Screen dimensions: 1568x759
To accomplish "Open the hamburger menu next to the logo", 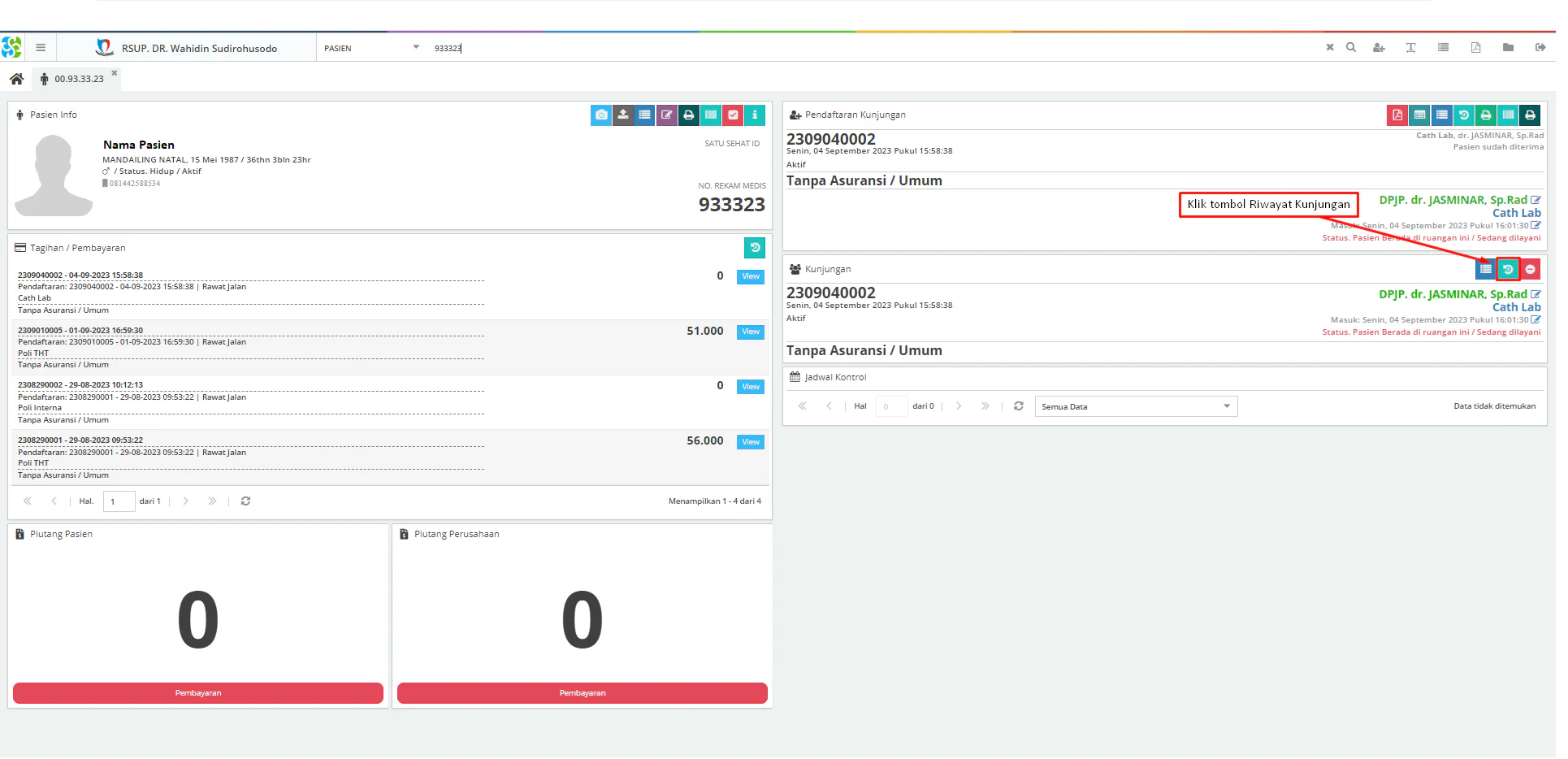I will (41, 48).
